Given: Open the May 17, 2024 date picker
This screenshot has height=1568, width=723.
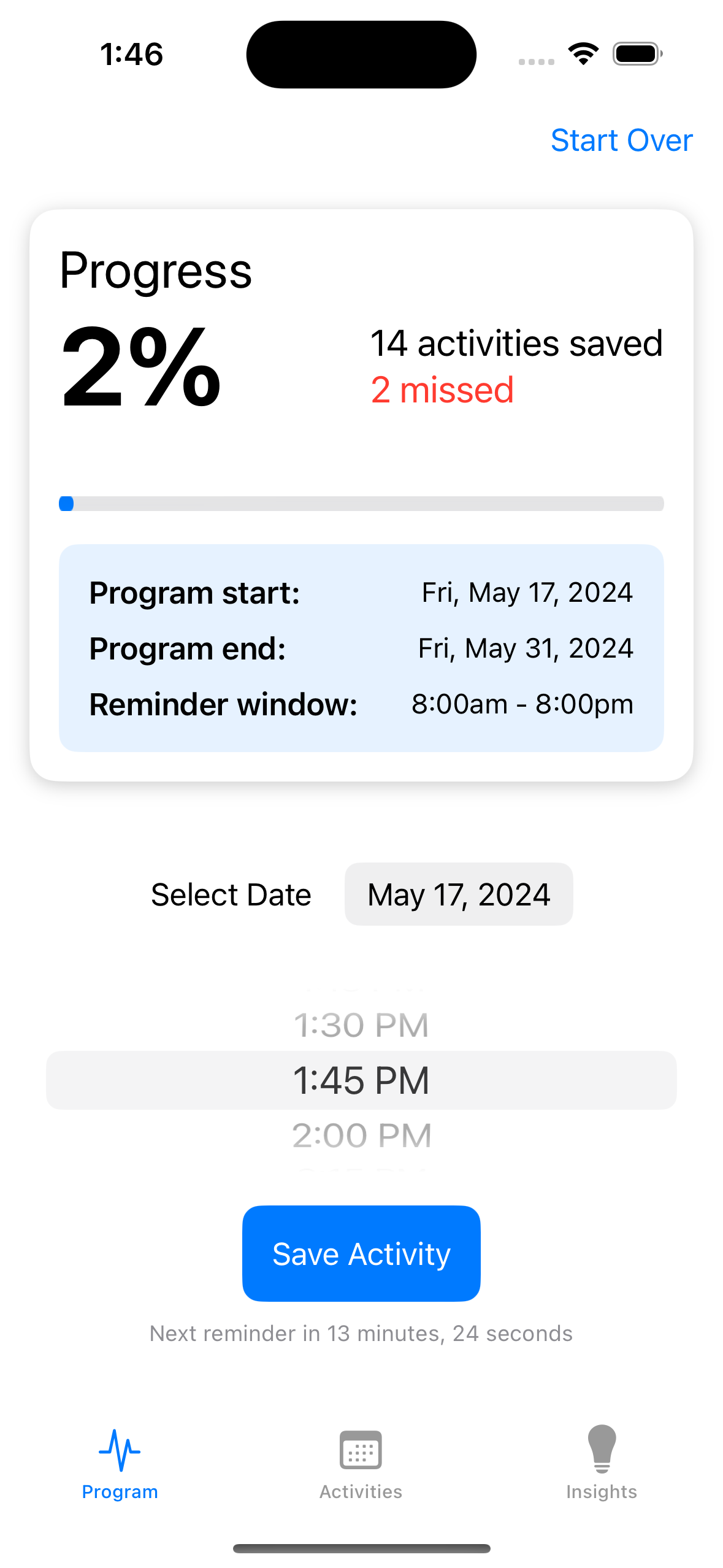Looking at the screenshot, I should coord(459,894).
